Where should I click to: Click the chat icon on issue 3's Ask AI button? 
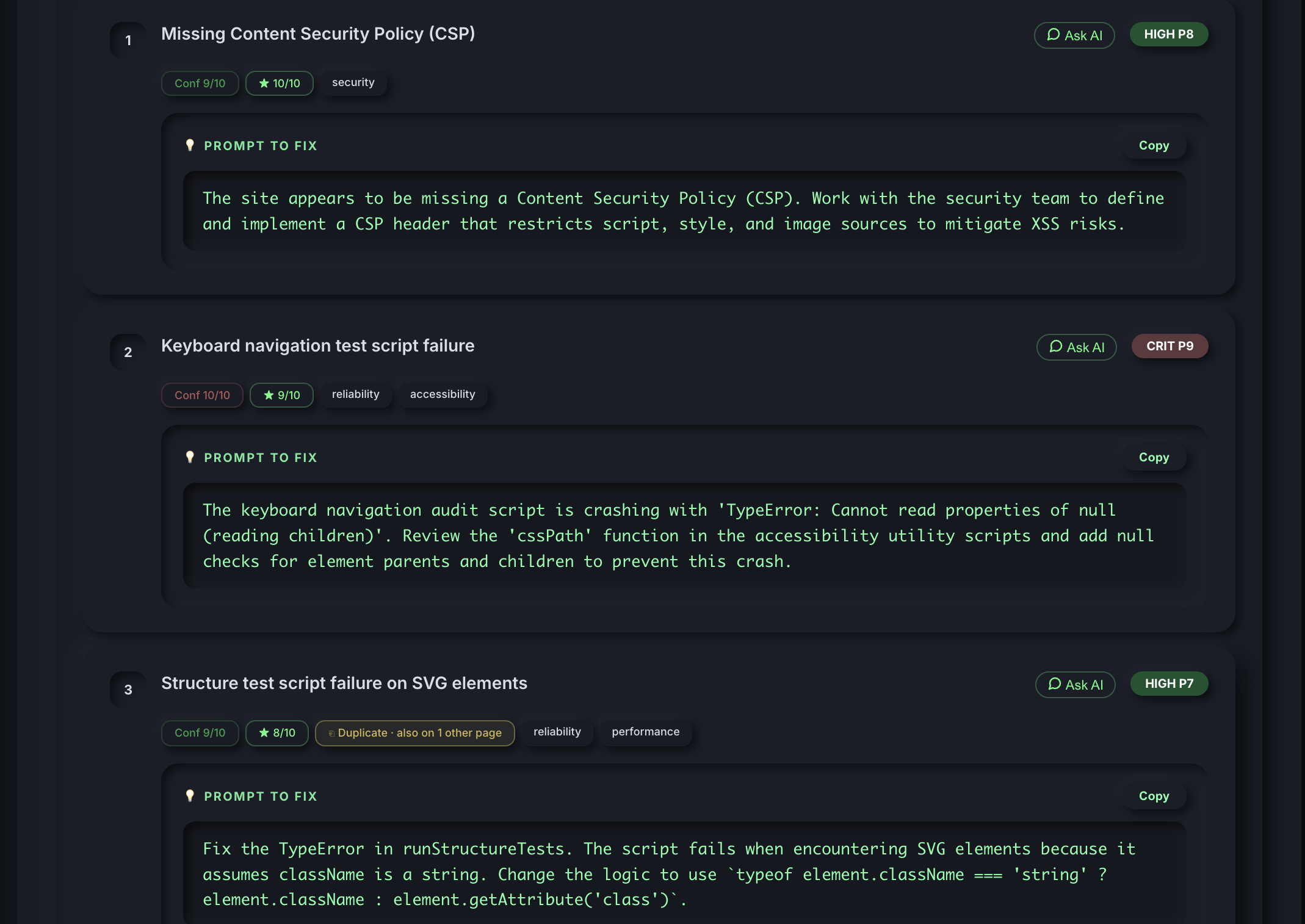1054,684
